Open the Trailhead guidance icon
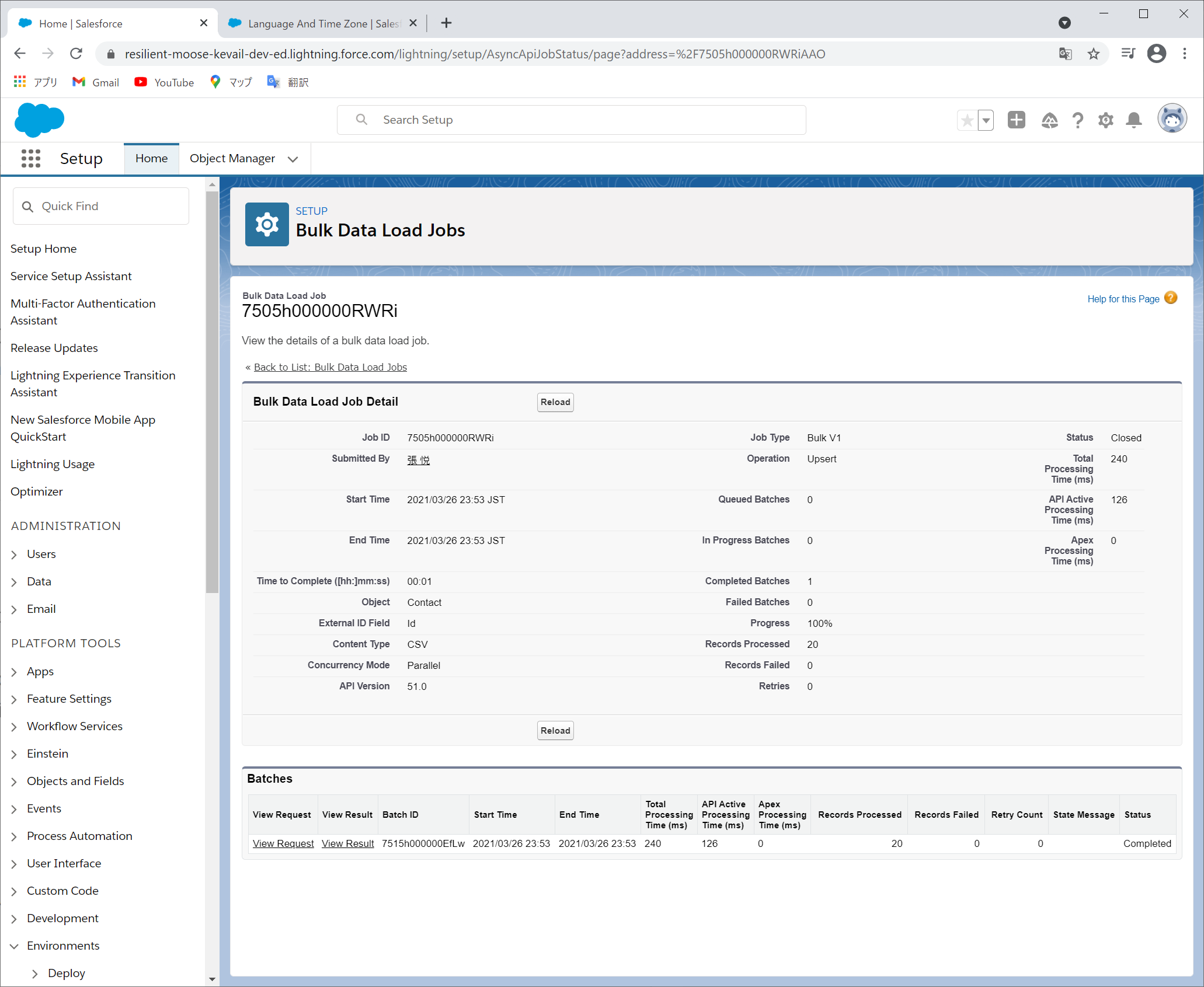 point(1049,120)
